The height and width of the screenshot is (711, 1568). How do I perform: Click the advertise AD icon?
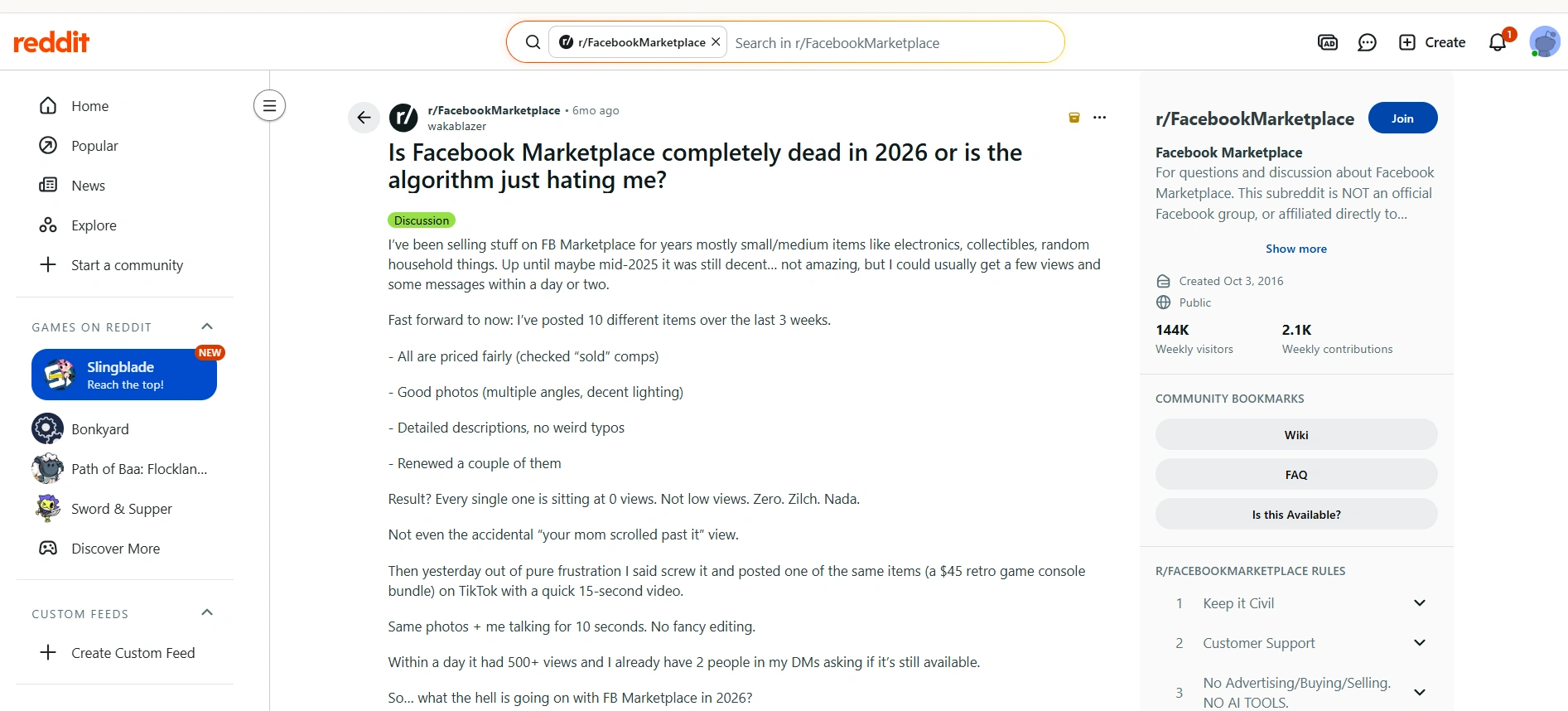click(1328, 42)
